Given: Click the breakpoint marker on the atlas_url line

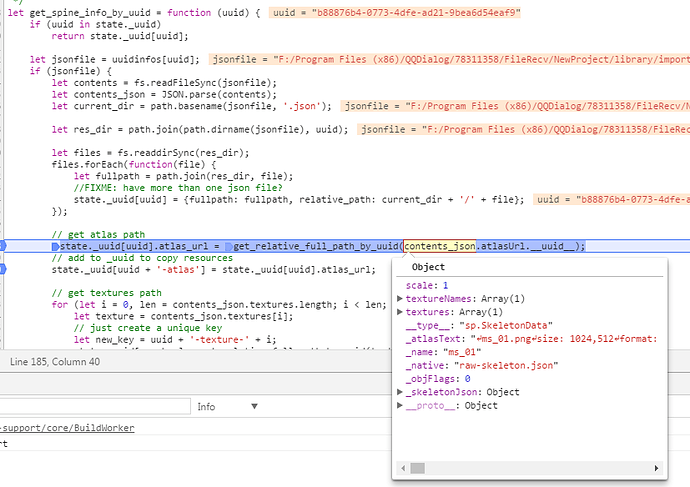Looking at the screenshot, I should [3, 246].
